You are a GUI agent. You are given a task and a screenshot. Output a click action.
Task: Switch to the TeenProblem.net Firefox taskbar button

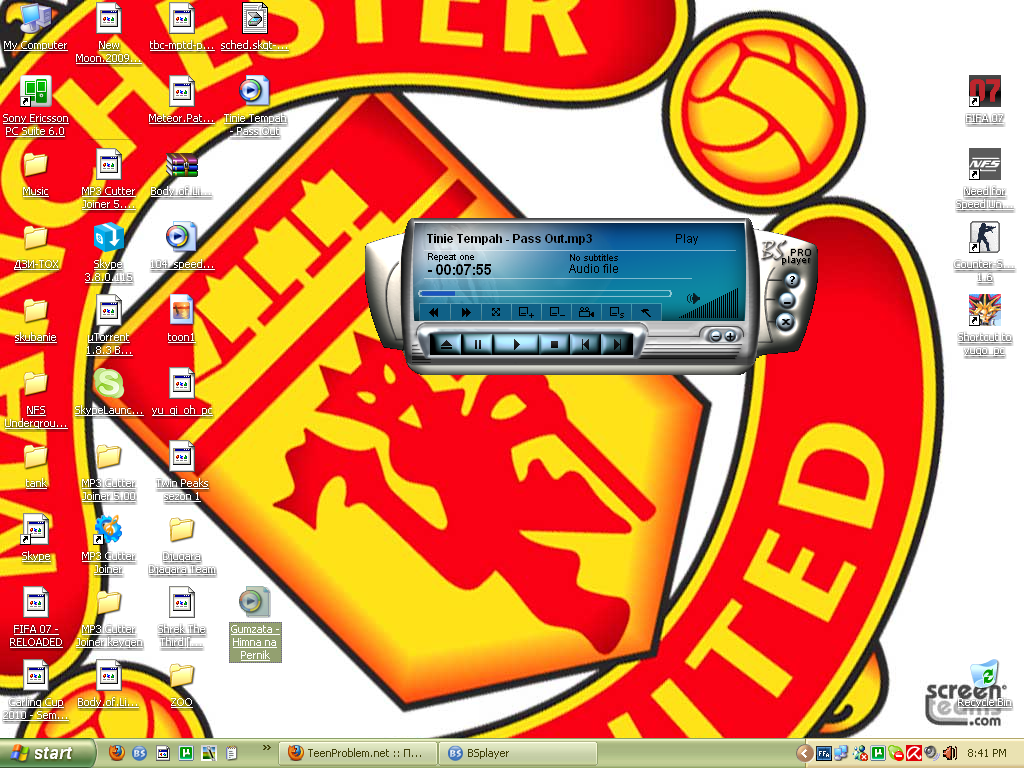357,753
